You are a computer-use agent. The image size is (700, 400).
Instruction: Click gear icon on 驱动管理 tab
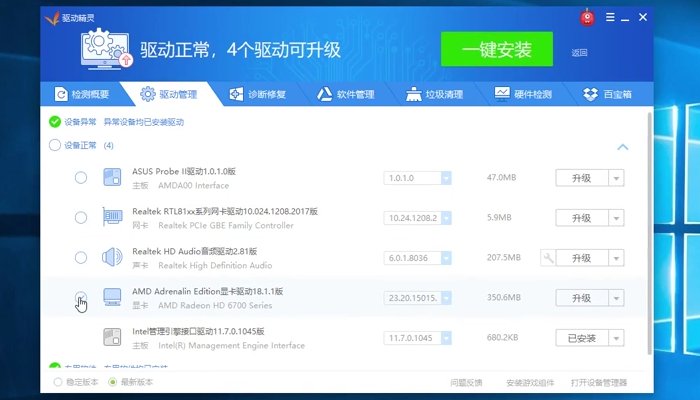click(148, 94)
